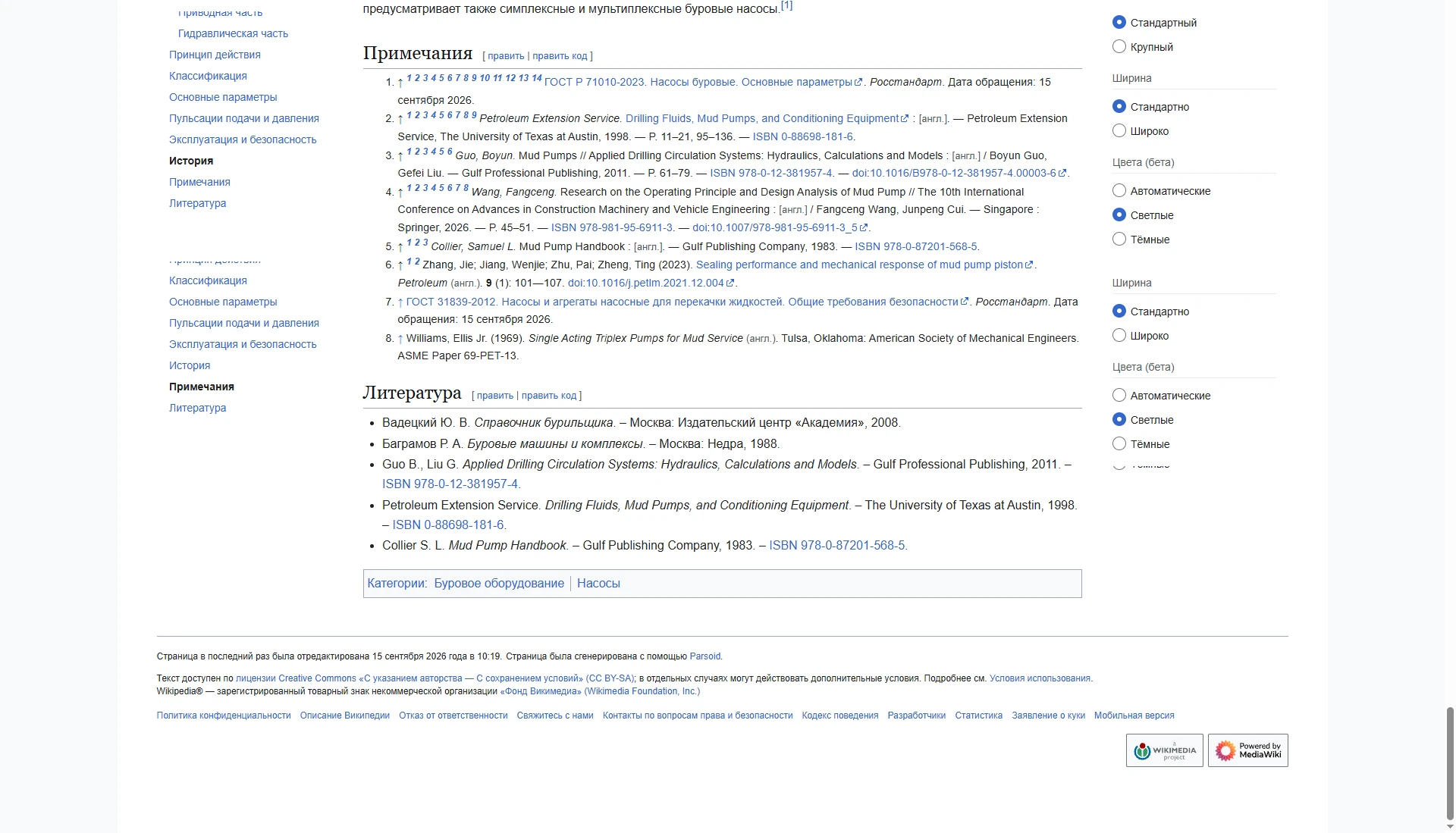
Task: Select the Крупный text size option
Action: (x=1119, y=47)
